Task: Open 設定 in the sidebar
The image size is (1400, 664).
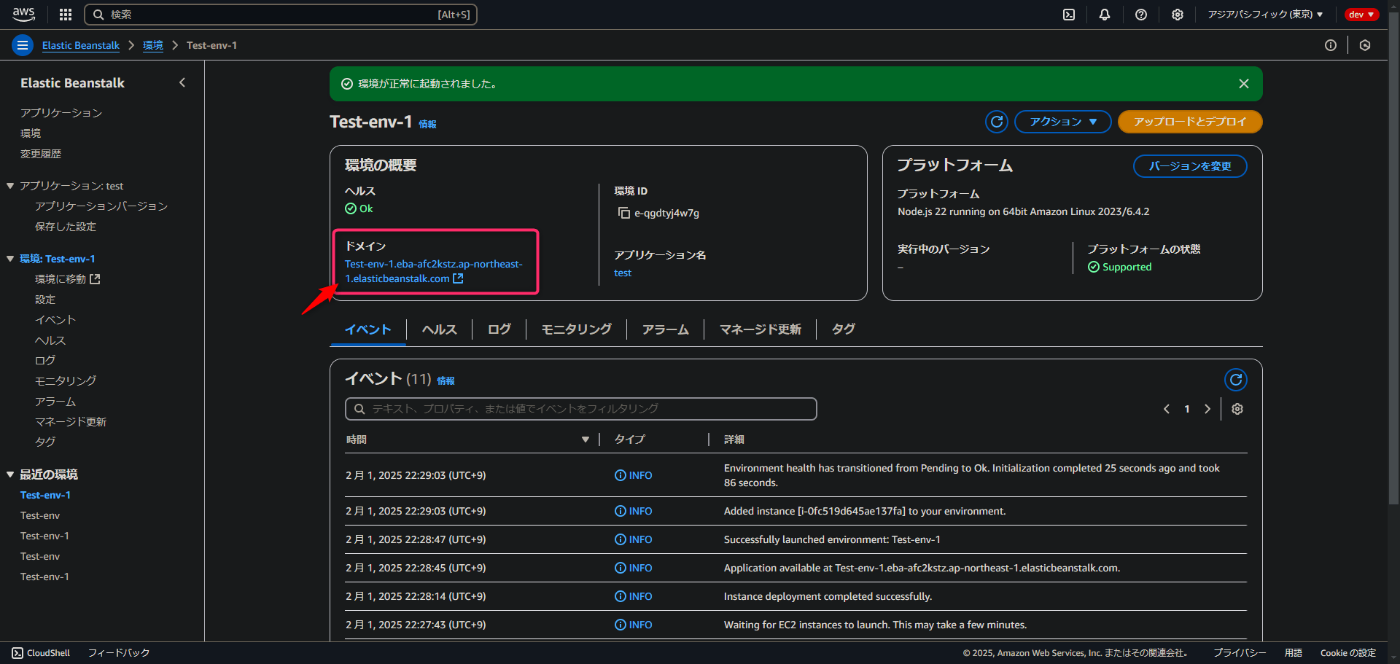Action: coord(45,299)
